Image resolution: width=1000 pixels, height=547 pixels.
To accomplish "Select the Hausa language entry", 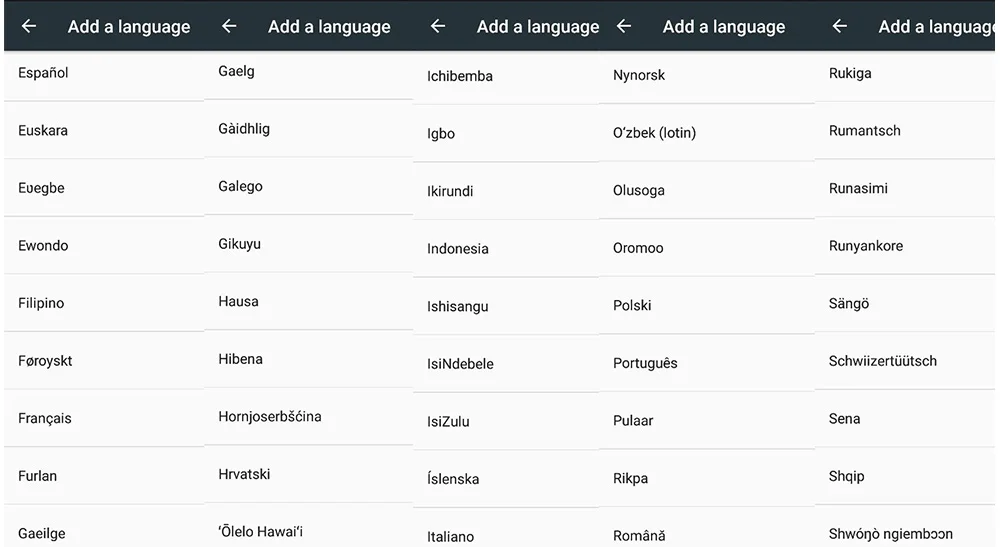I will click(239, 301).
